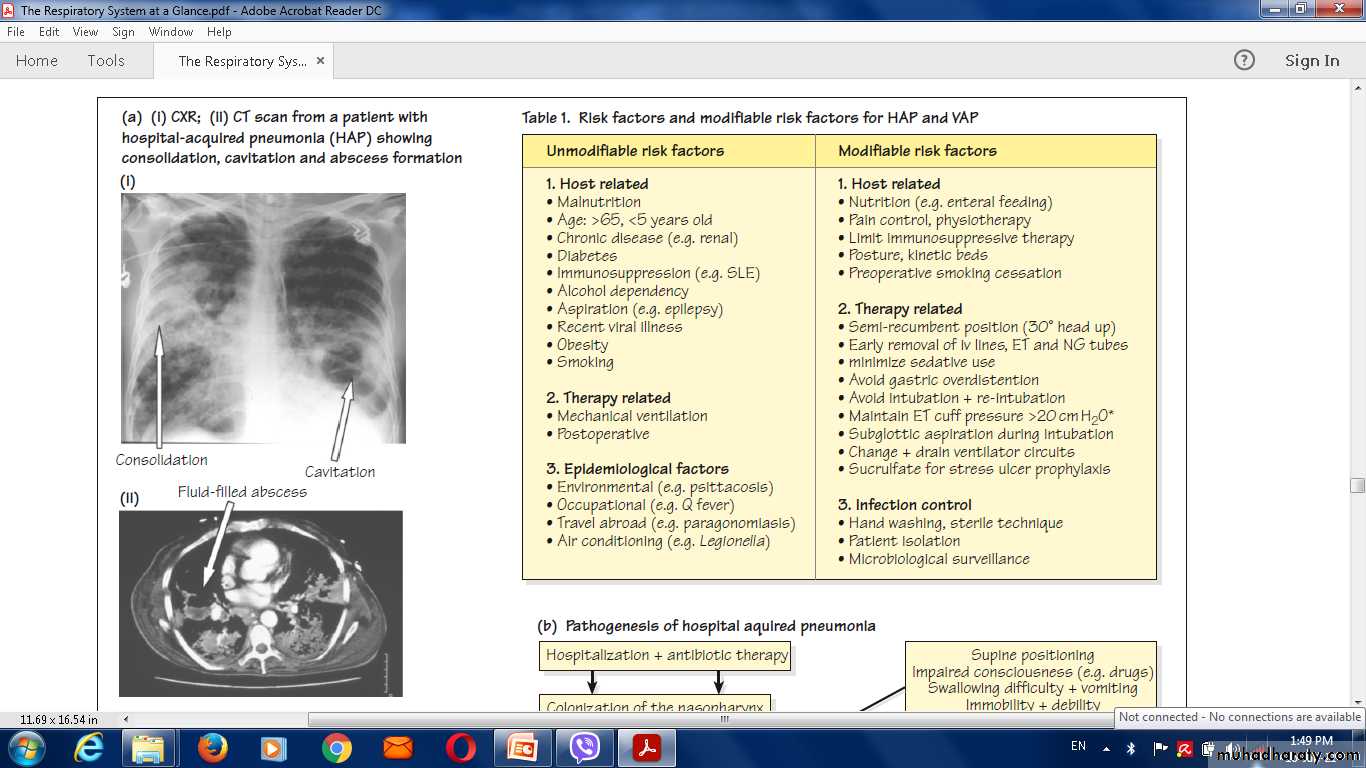Click the Help question mark icon
Screen dimensions: 1366x768
click(x=1244, y=60)
